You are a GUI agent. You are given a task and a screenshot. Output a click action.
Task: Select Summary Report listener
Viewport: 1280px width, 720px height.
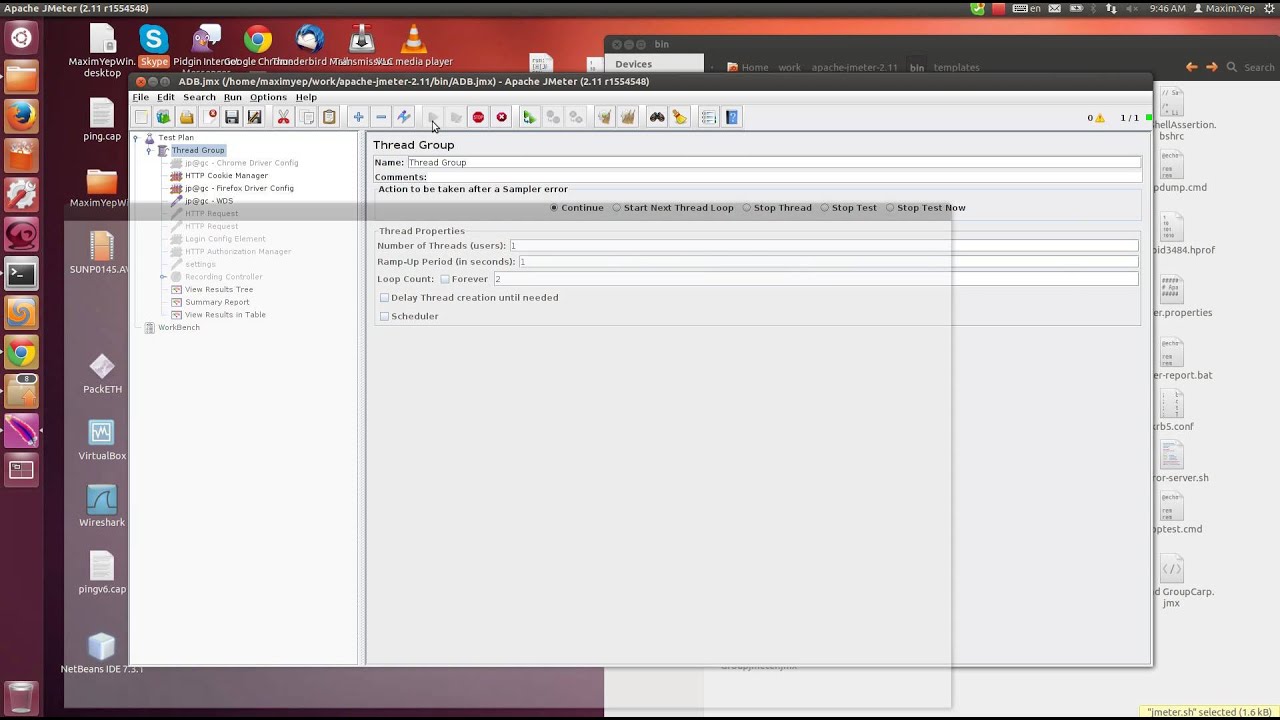coord(217,302)
